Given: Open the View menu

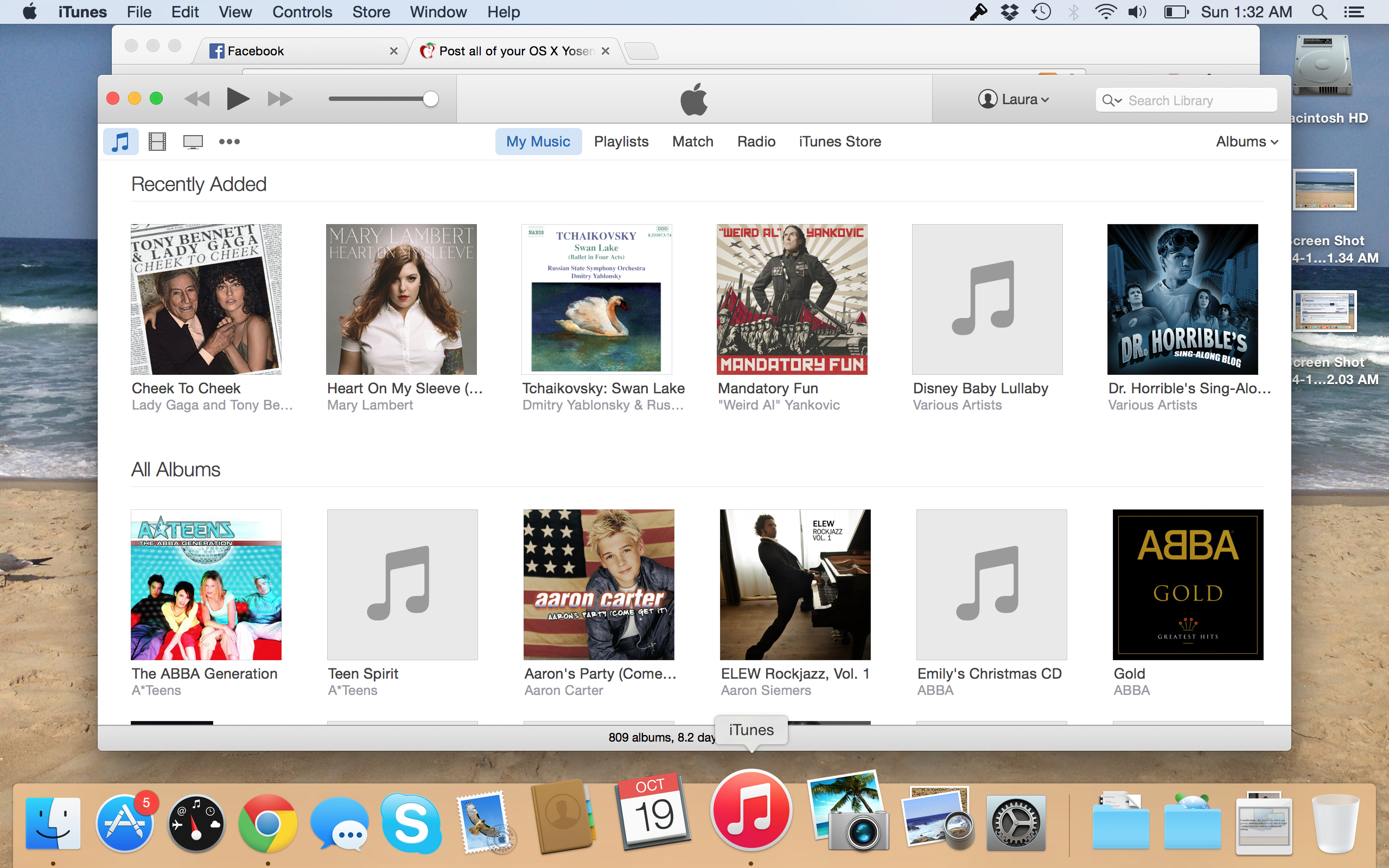Looking at the screenshot, I should pos(235,11).
